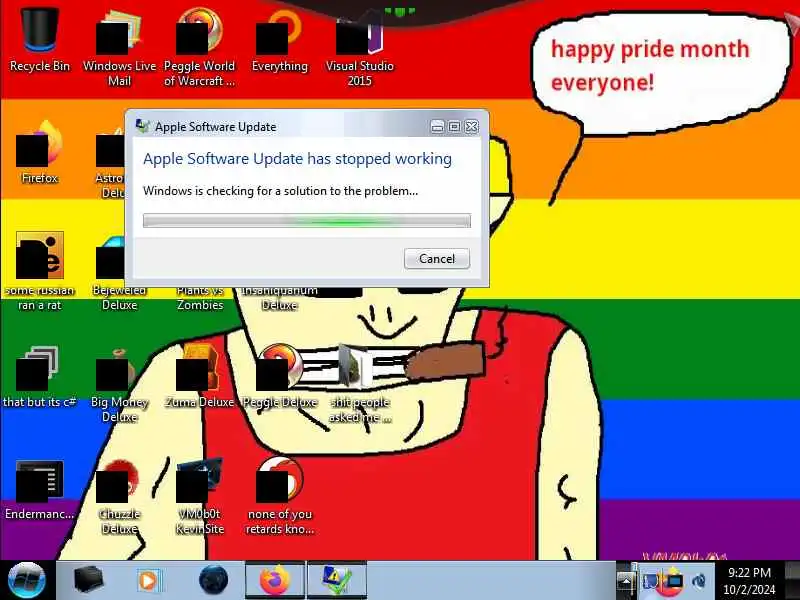
Task: Click the Apple Software Update title icon
Action: click(142, 126)
